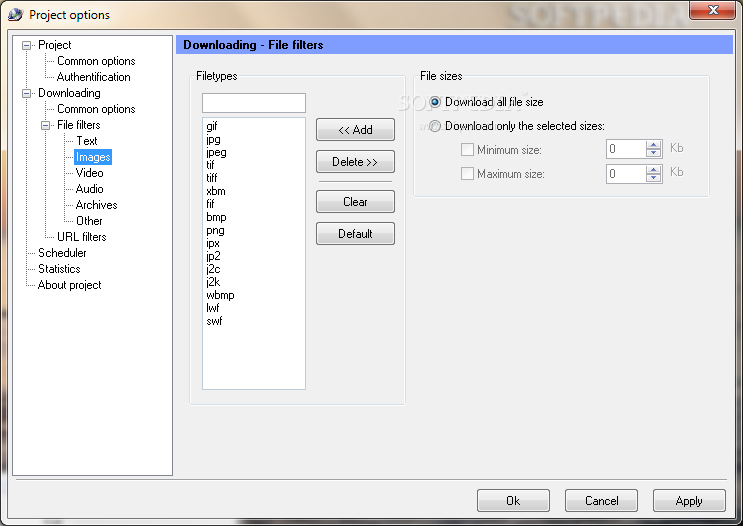
Task: Collapse the Project tree node
Action: coord(27,45)
